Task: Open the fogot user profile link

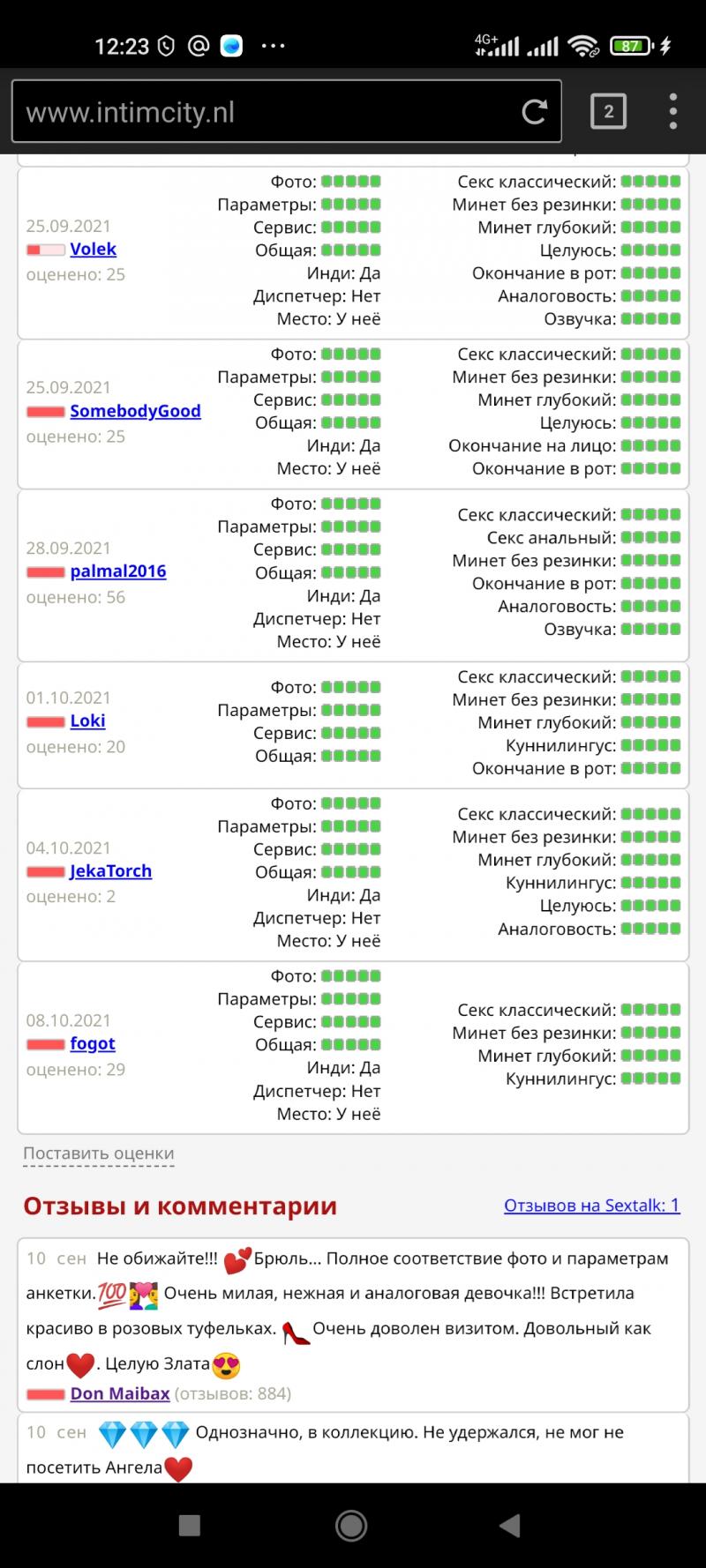Action: tap(93, 1044)
